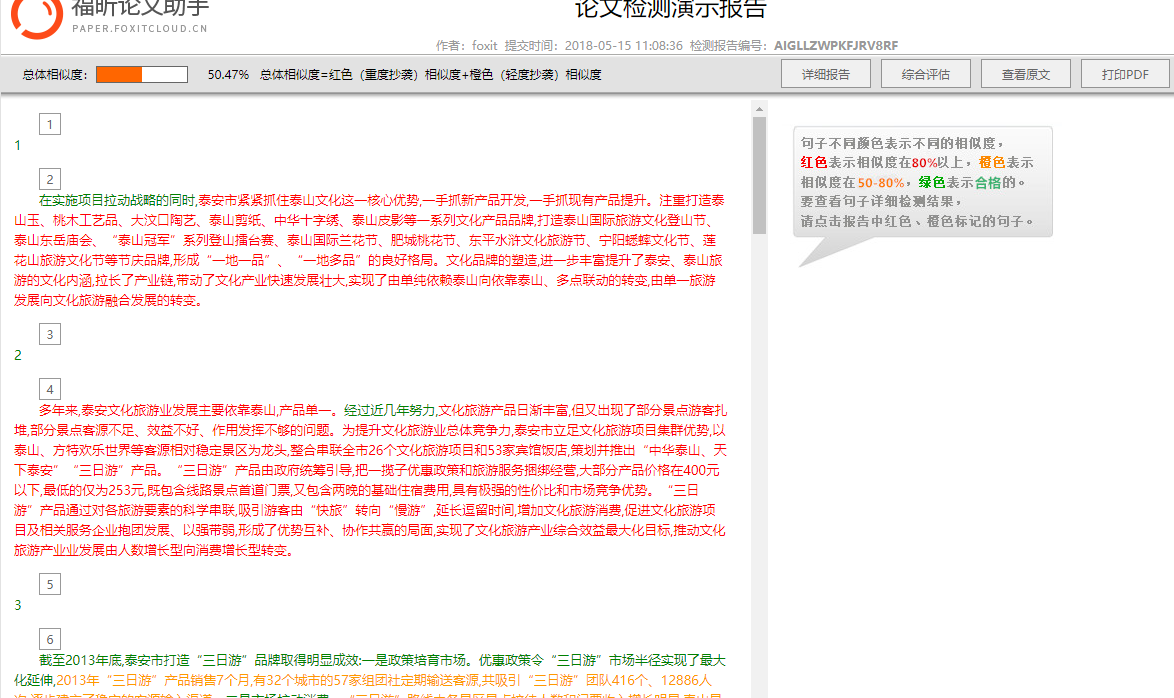Select paragraph marker box "5"
This screenshot has width=1174, height=698.
49,583
